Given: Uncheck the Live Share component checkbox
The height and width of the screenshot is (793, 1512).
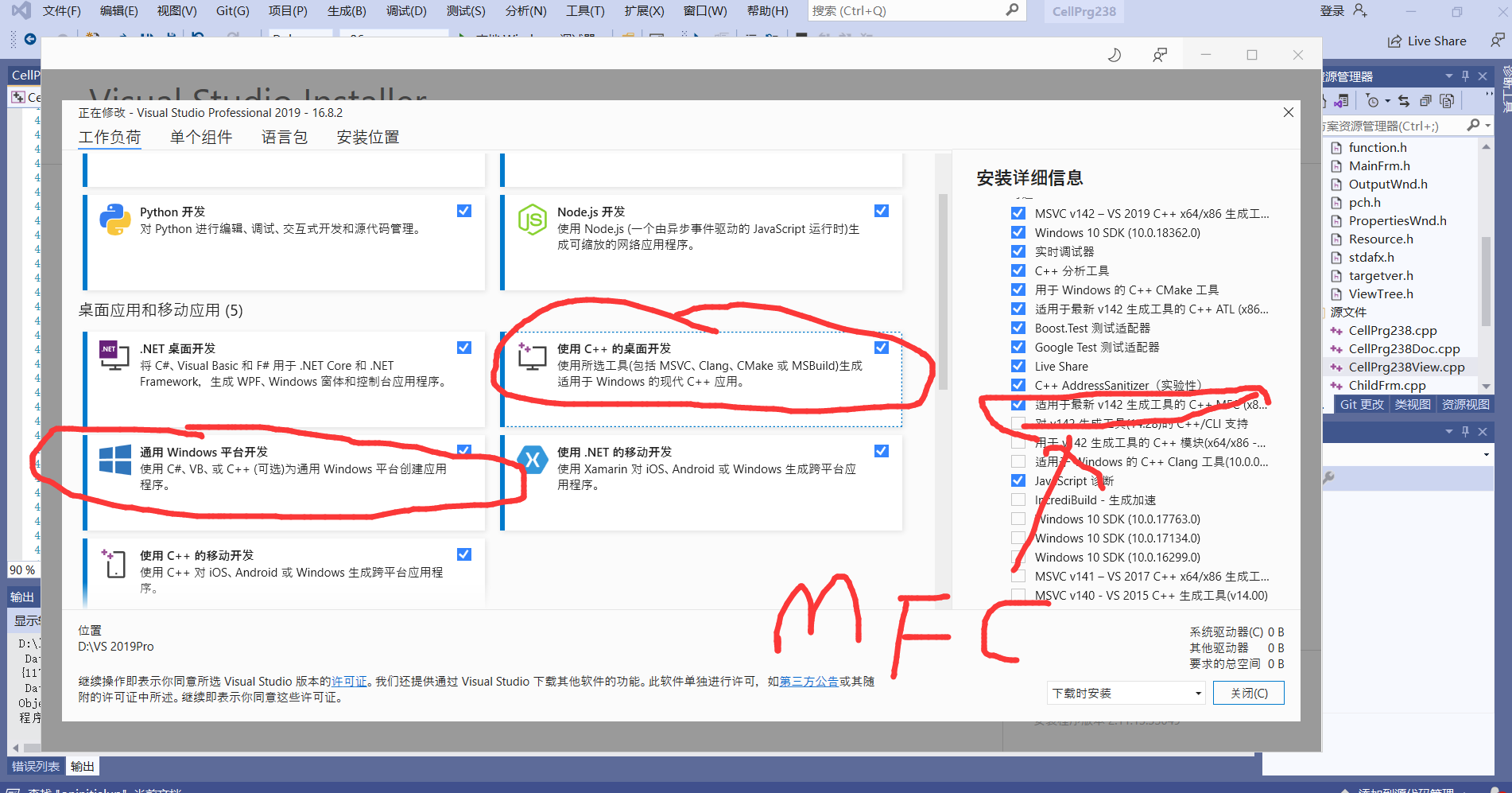Looking at the screenshot, I should click(x=1018, y=366).
